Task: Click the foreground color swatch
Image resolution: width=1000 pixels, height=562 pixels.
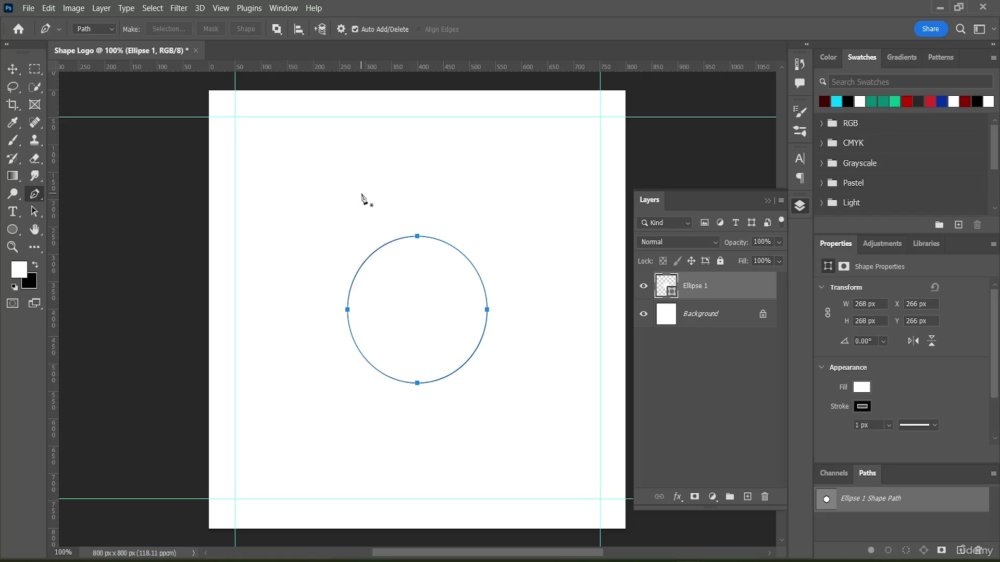Action: pos(19,269)
